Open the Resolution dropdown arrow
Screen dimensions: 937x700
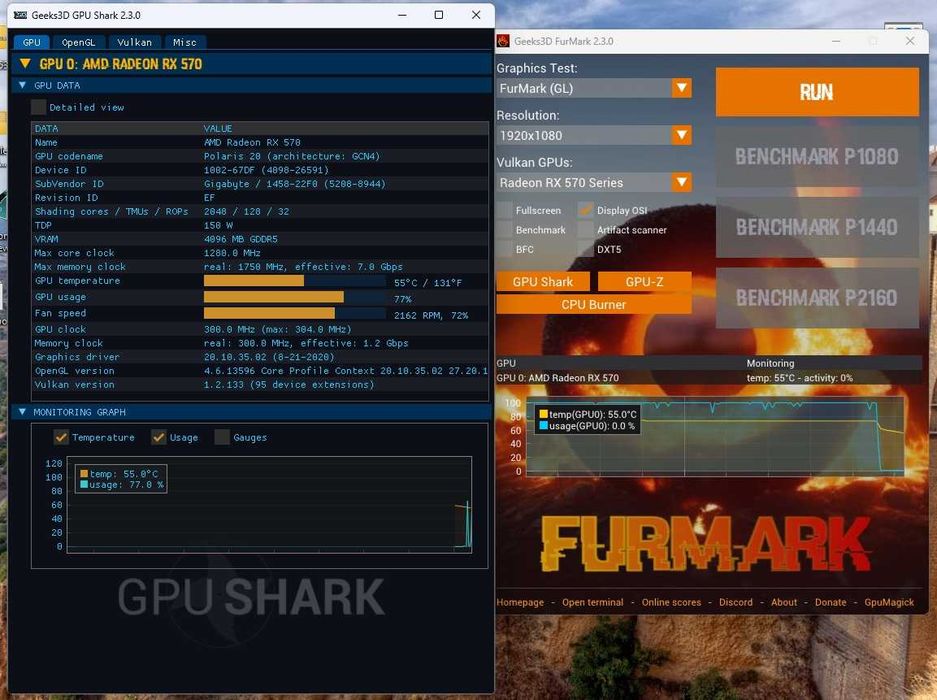pos(681,136)
